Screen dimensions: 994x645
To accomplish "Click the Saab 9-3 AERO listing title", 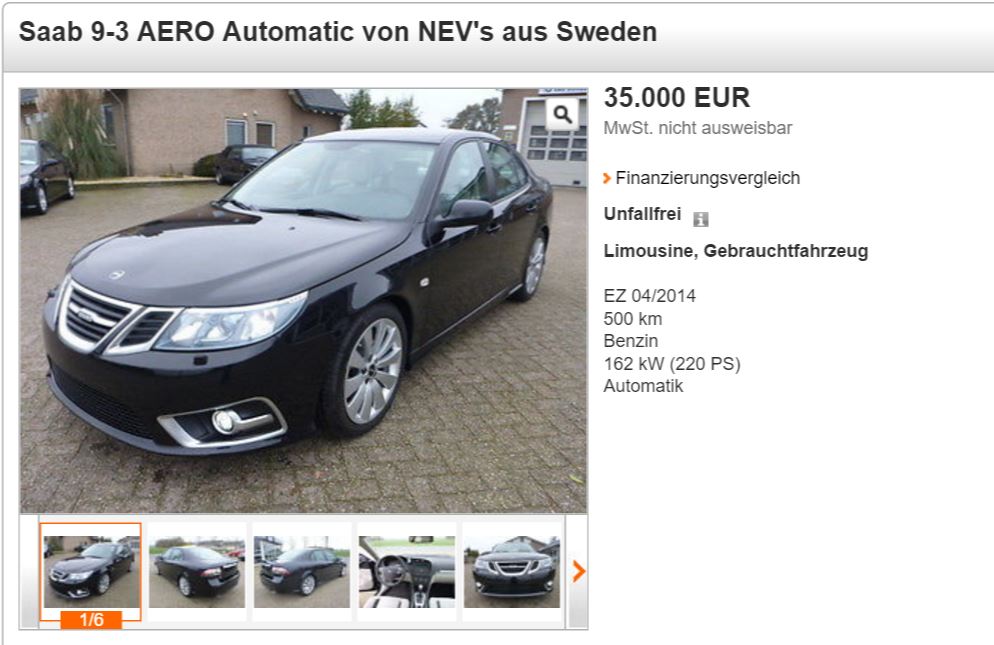I will (338, 32).
